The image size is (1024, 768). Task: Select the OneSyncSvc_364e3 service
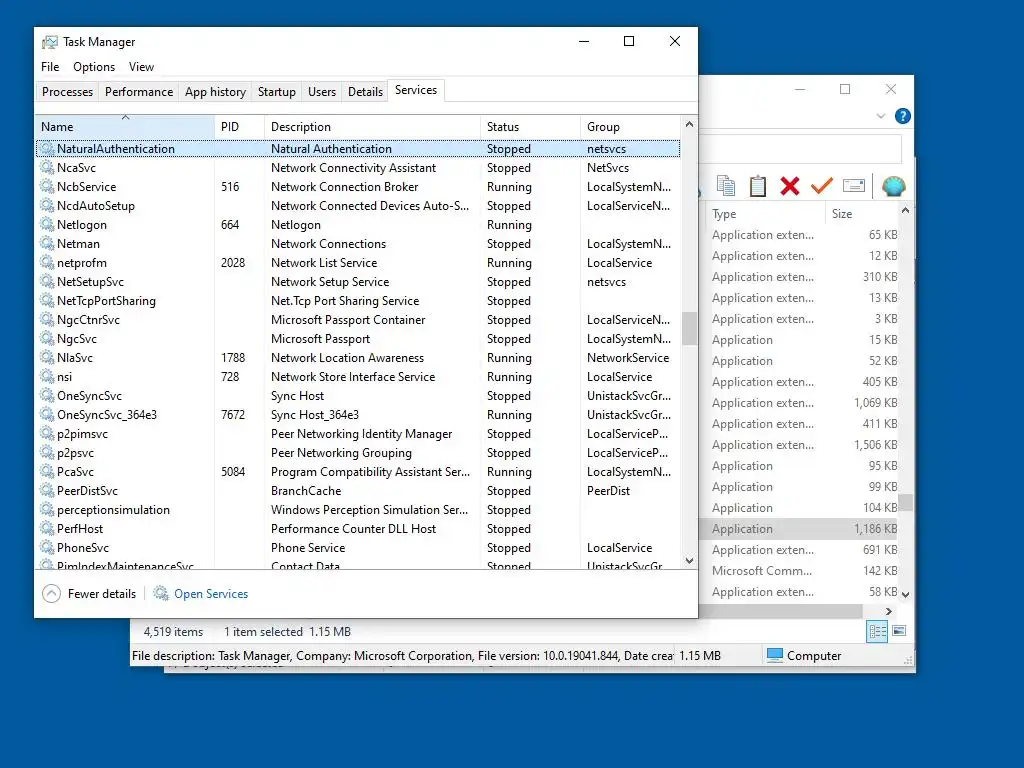(x=358, y=415)
